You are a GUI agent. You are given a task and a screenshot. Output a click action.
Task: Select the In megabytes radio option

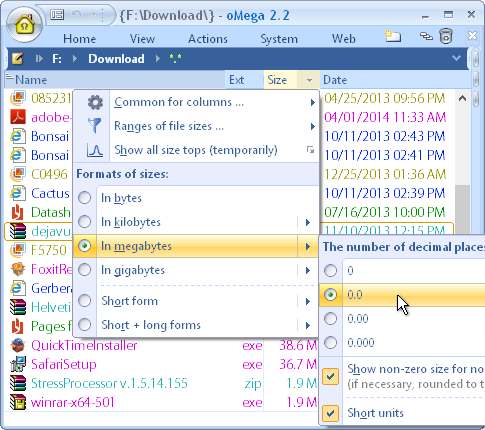[x=85, y=246]
